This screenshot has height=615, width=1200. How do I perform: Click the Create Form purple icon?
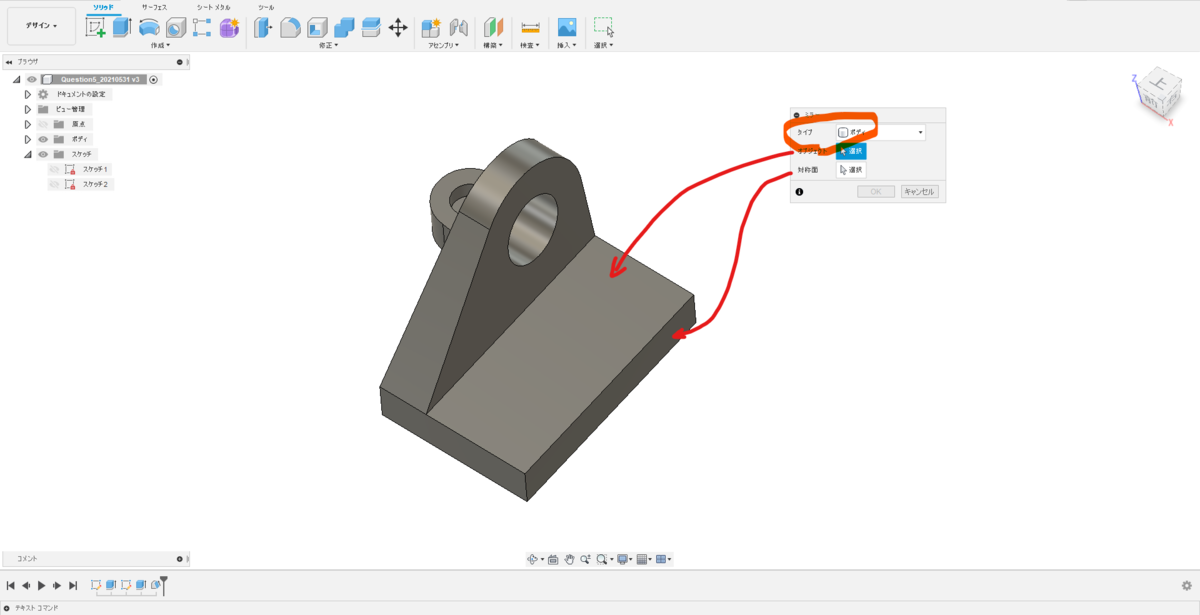[229, 28]
